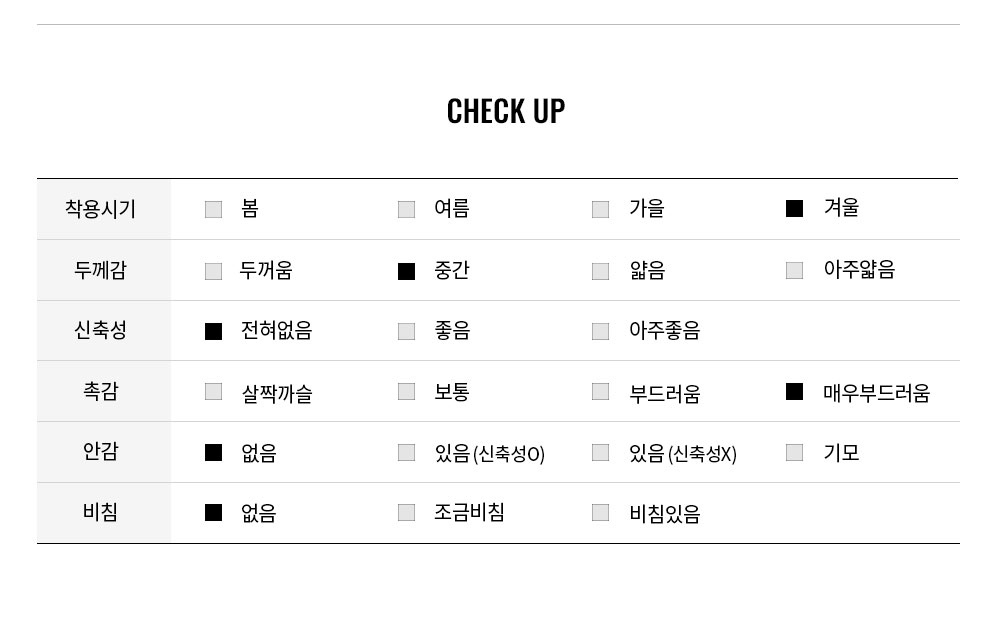This screenshot has width=1000, height=623.
Task: Check the 있음(신축성O) lining checkbox
Action: tap(406, 453)
